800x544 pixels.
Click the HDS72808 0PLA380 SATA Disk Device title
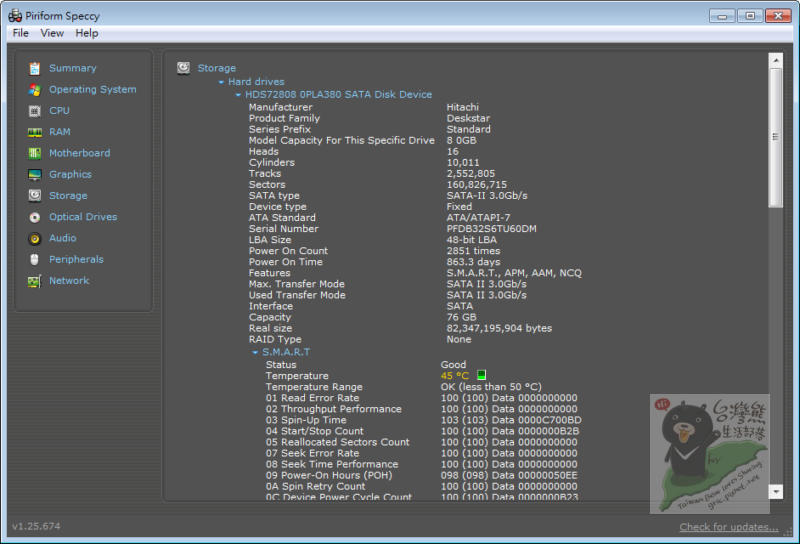click(338, 94)
